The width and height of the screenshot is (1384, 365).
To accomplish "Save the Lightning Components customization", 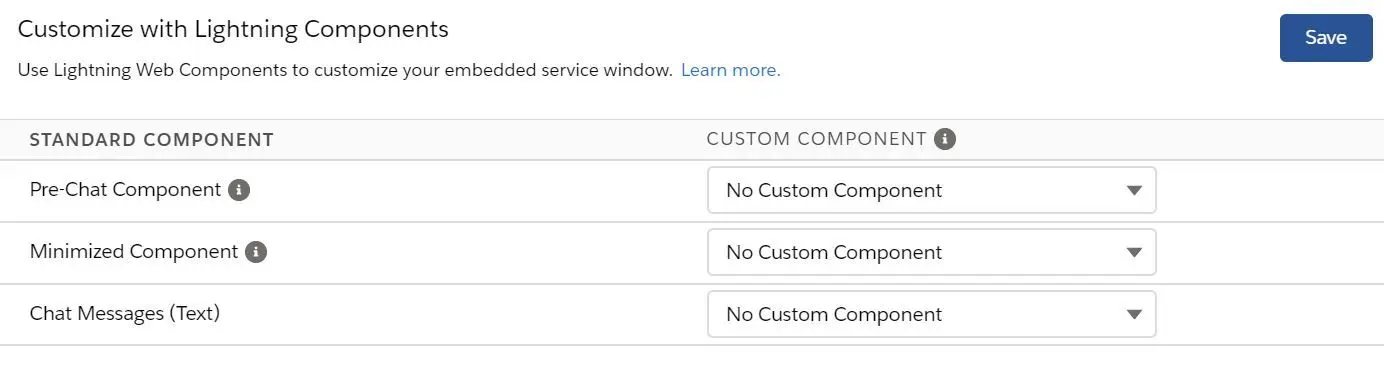I will 1326,38.
